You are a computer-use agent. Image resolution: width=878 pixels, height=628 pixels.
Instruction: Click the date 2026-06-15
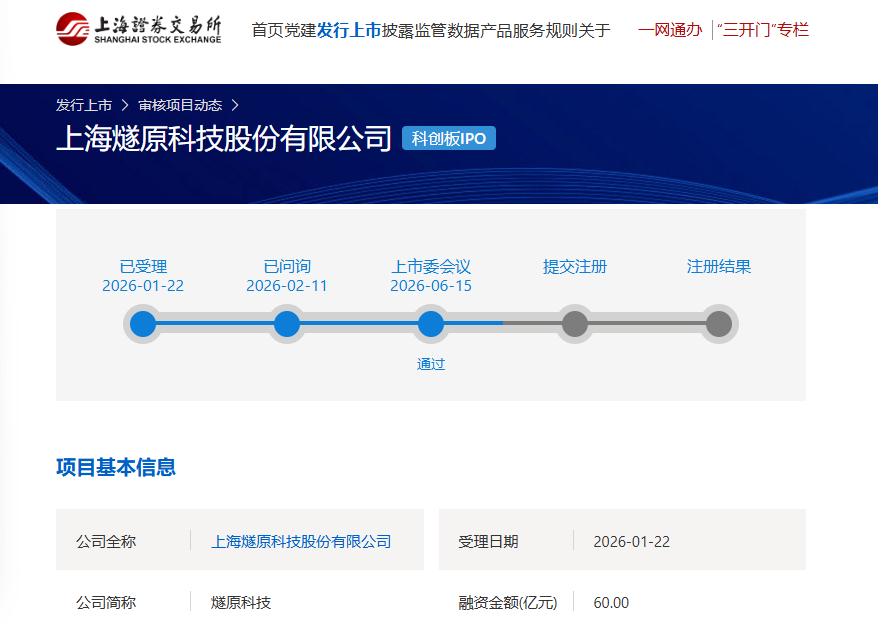click(431, 286)
